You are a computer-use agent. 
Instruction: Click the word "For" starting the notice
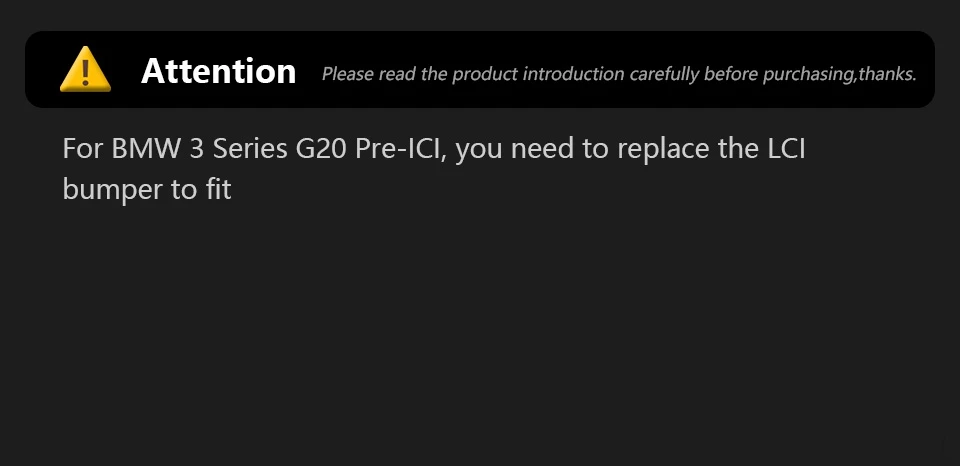click(83, 150)
